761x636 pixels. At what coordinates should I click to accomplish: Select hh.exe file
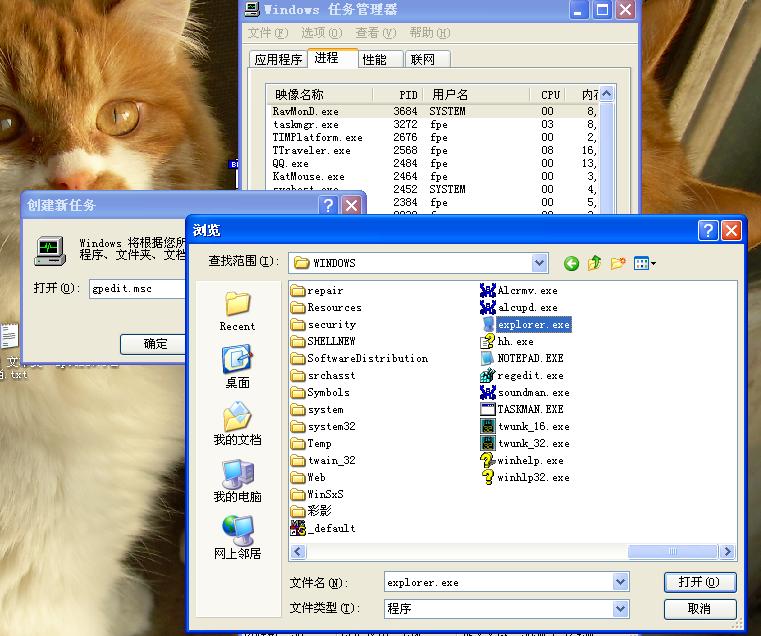pos(507,341)
